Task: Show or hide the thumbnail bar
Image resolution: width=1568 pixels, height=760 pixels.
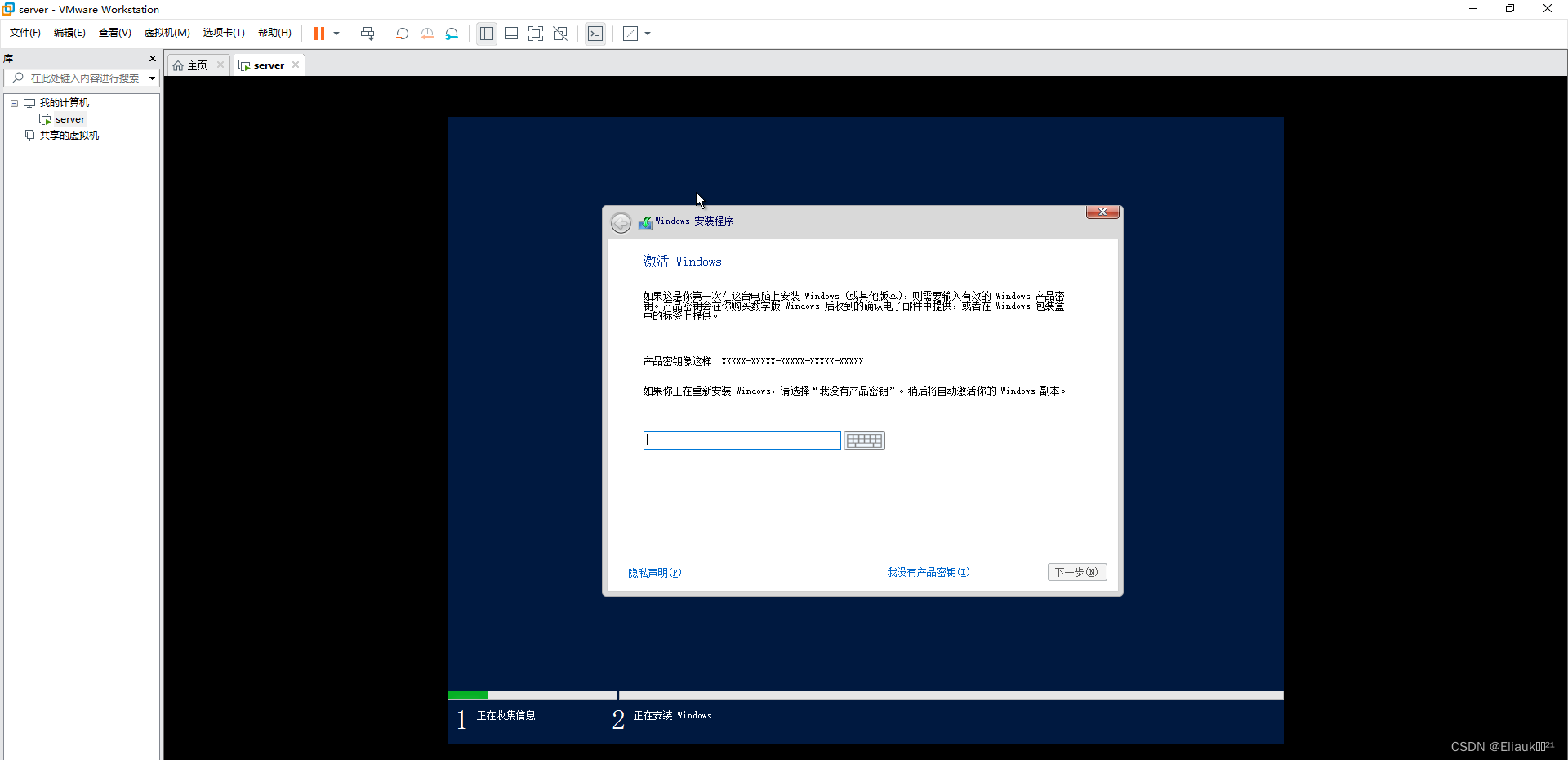Action: 511,34
